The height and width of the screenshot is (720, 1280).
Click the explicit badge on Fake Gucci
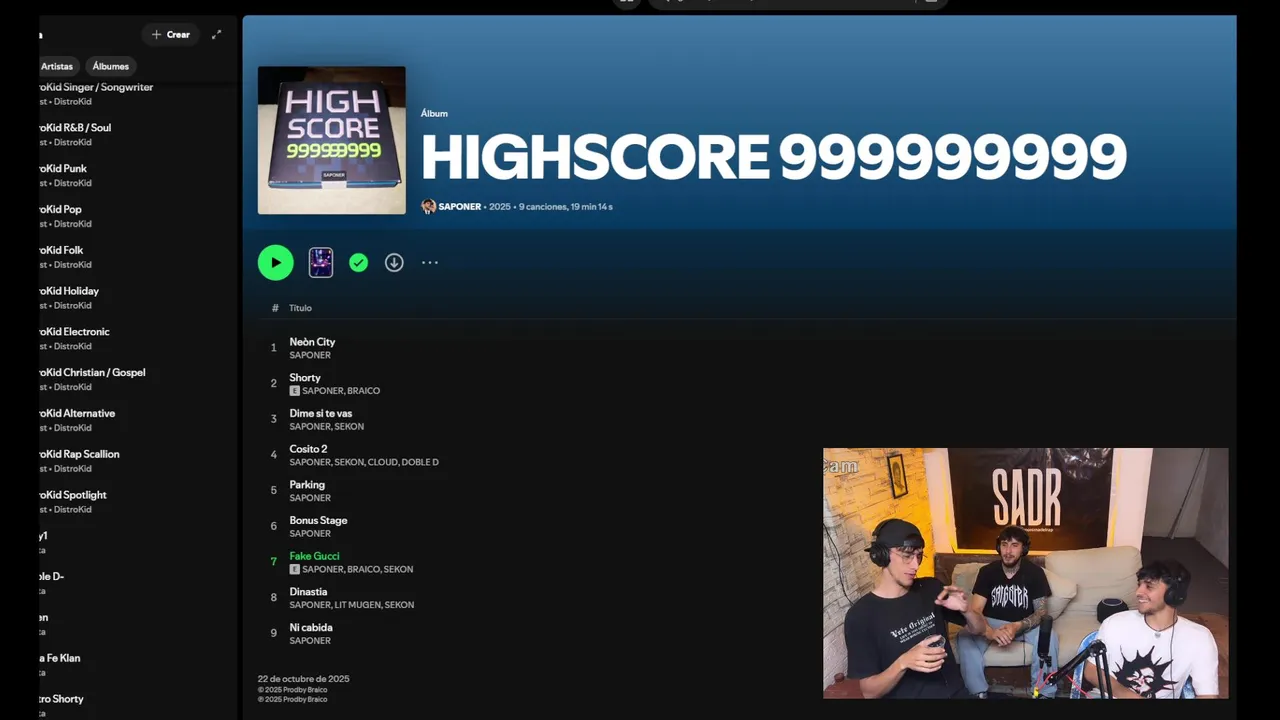click(x=294, y=569)
